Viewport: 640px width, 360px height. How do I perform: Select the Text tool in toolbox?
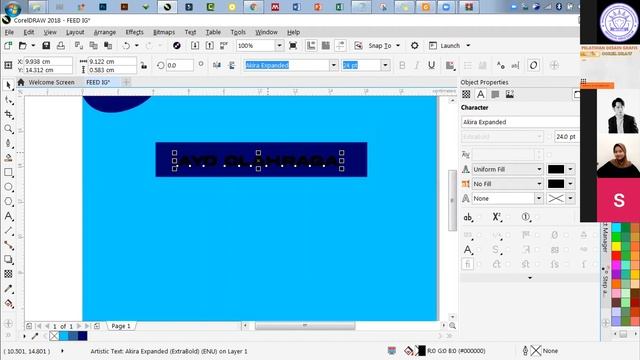pos(8,216)
